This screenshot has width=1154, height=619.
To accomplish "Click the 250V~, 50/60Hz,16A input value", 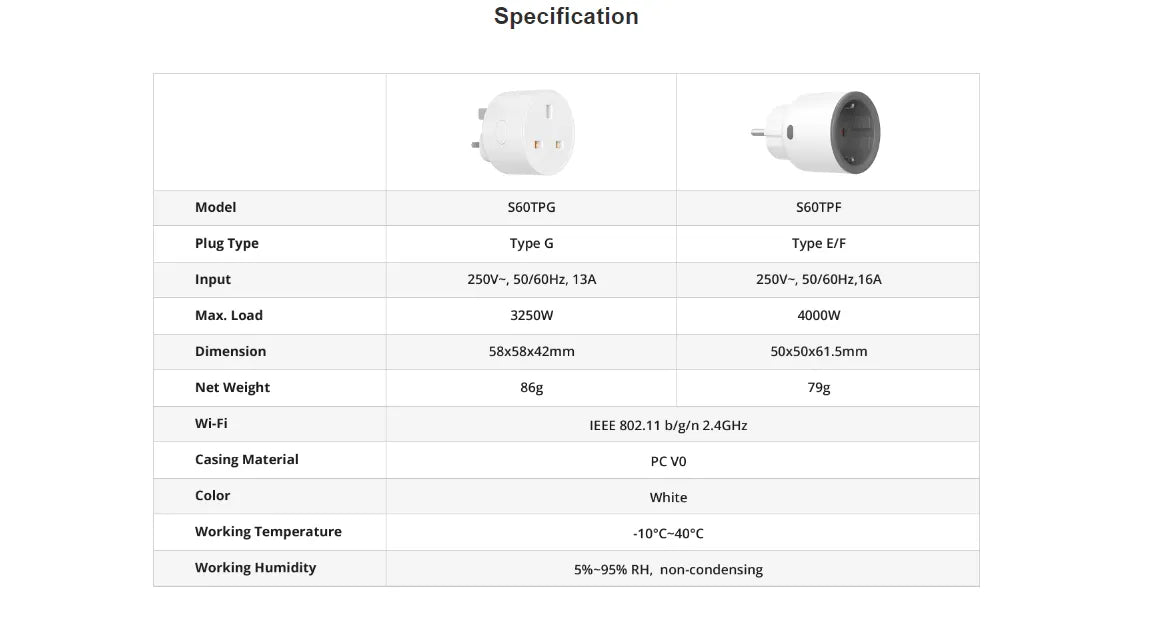I will 819,280.
